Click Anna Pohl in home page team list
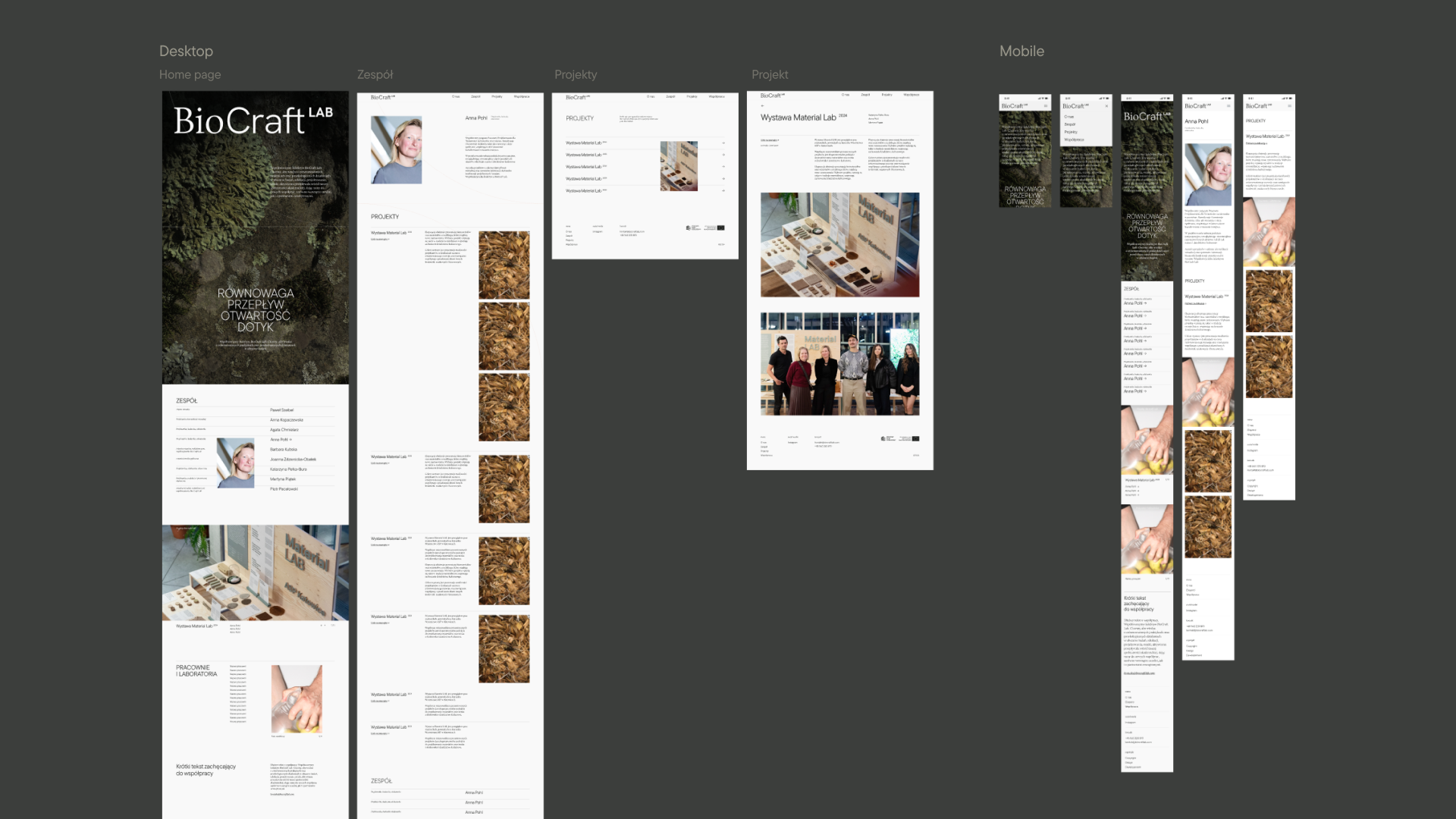The width and height of the screenshot is (1456, 819). [x=279, y=440]
